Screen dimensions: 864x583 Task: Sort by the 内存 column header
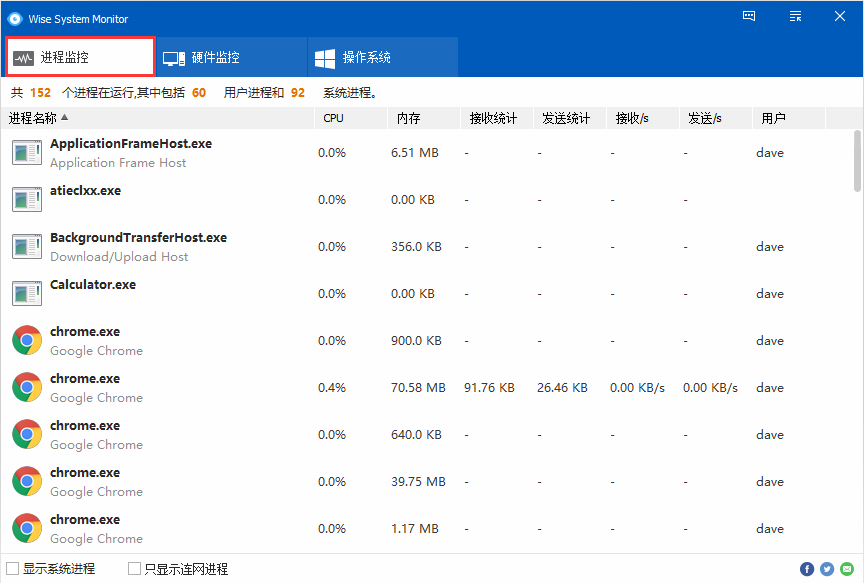pos(424,118)
